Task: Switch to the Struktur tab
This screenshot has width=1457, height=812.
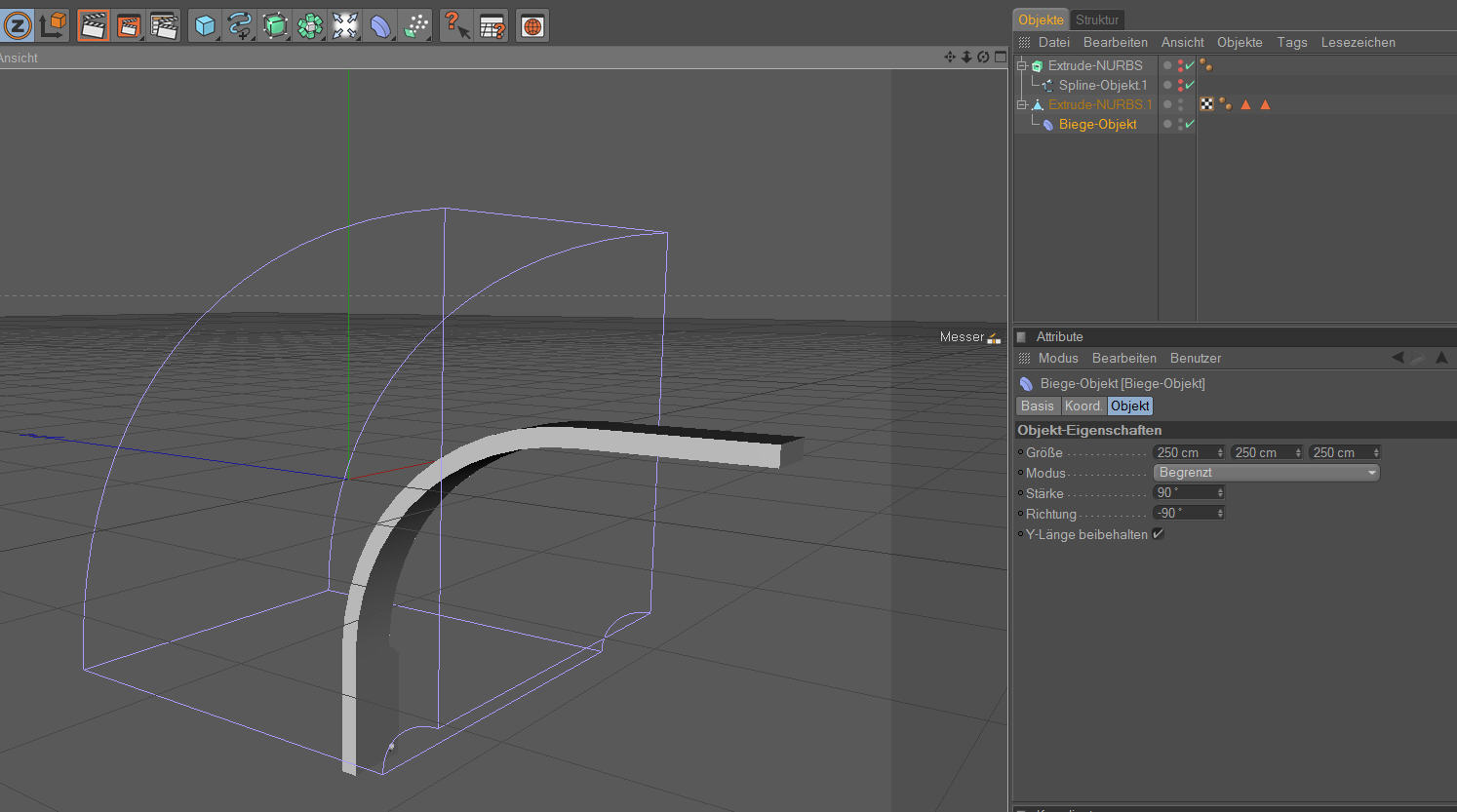Action: click(1097, 19)
